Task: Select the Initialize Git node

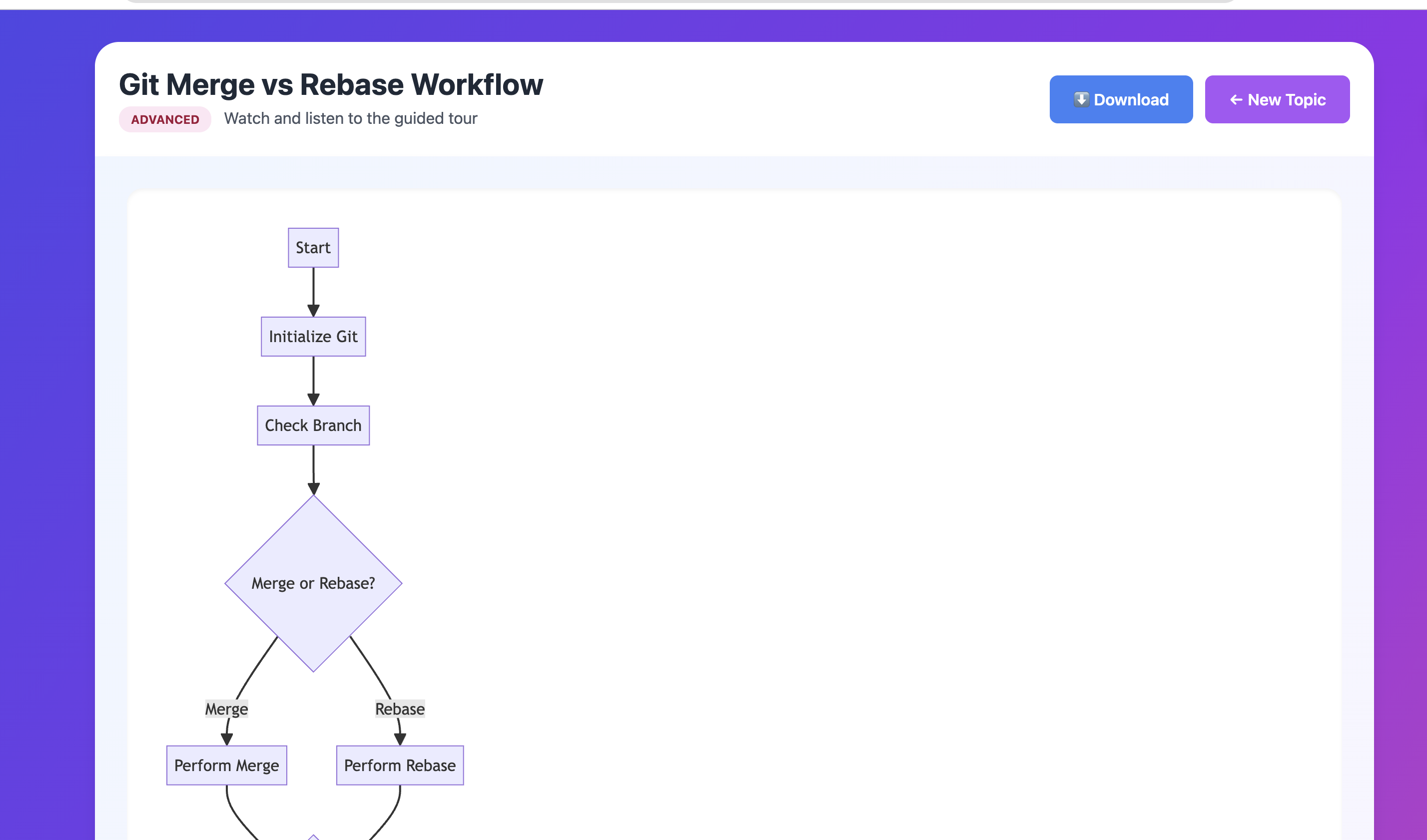Action: click(313, 337)
